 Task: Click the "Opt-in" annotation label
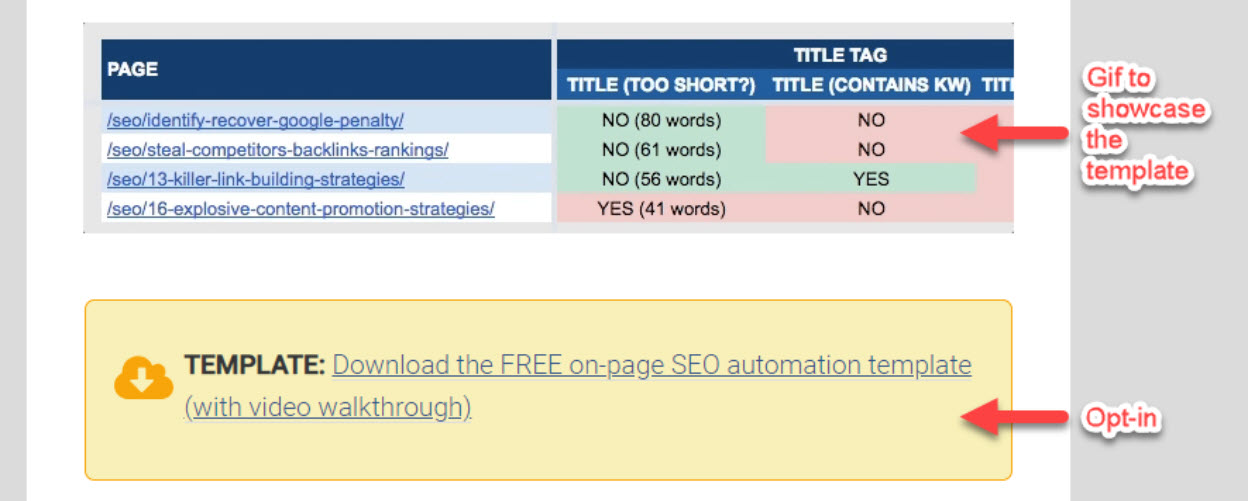coord(1122,418)
